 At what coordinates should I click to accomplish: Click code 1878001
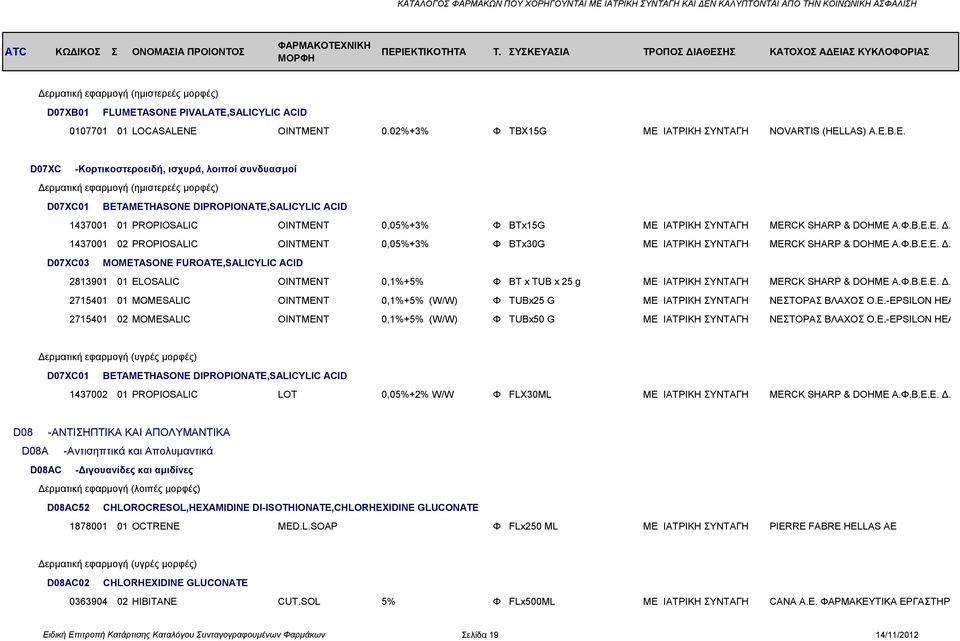click(88, 526)
